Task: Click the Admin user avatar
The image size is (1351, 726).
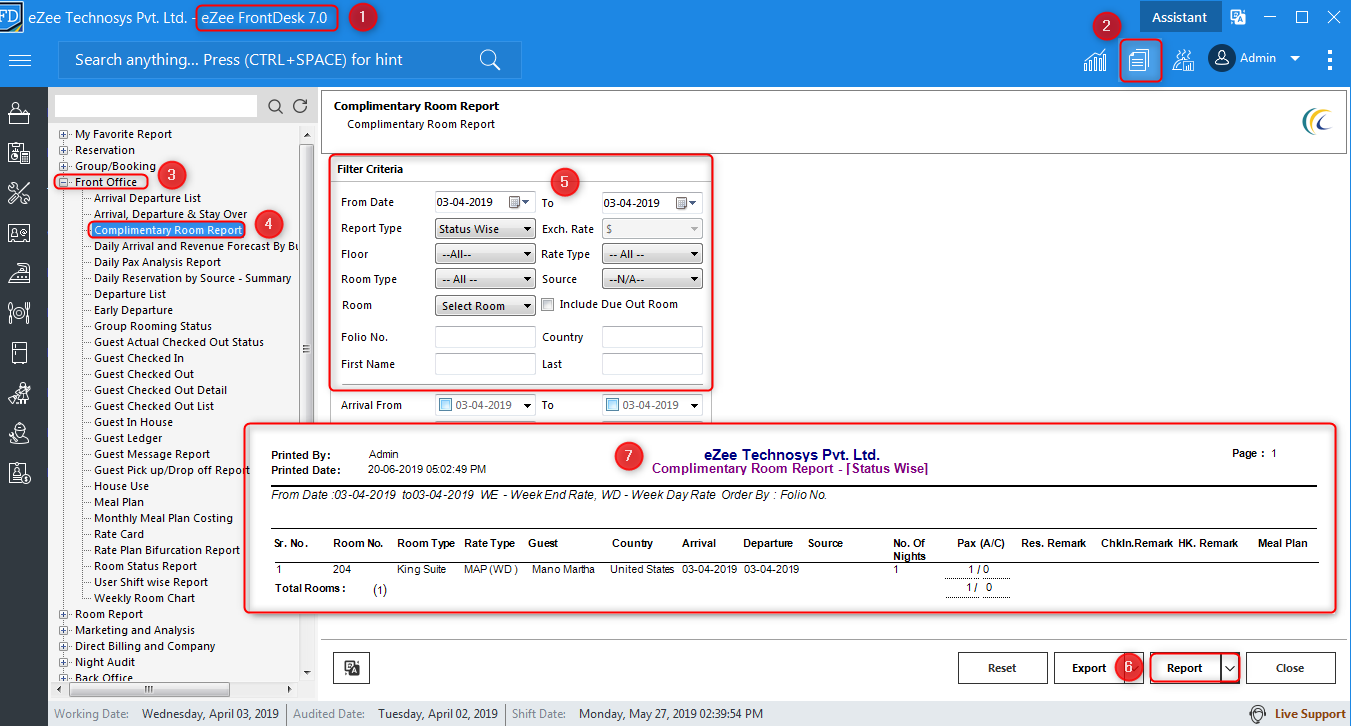Action: 1222,59
